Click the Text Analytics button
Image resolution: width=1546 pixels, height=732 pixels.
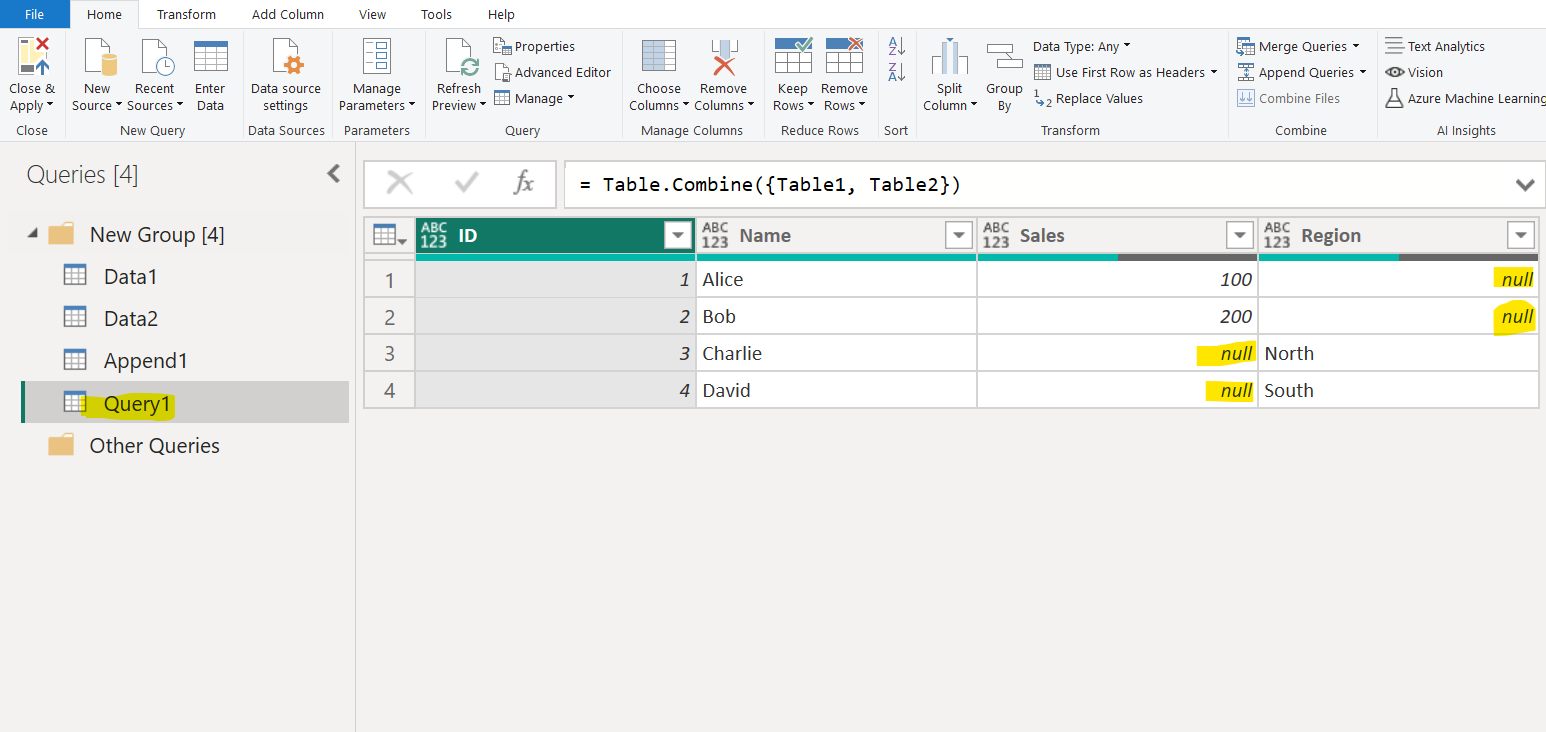pyautogui.click(x=1436, y=45)
